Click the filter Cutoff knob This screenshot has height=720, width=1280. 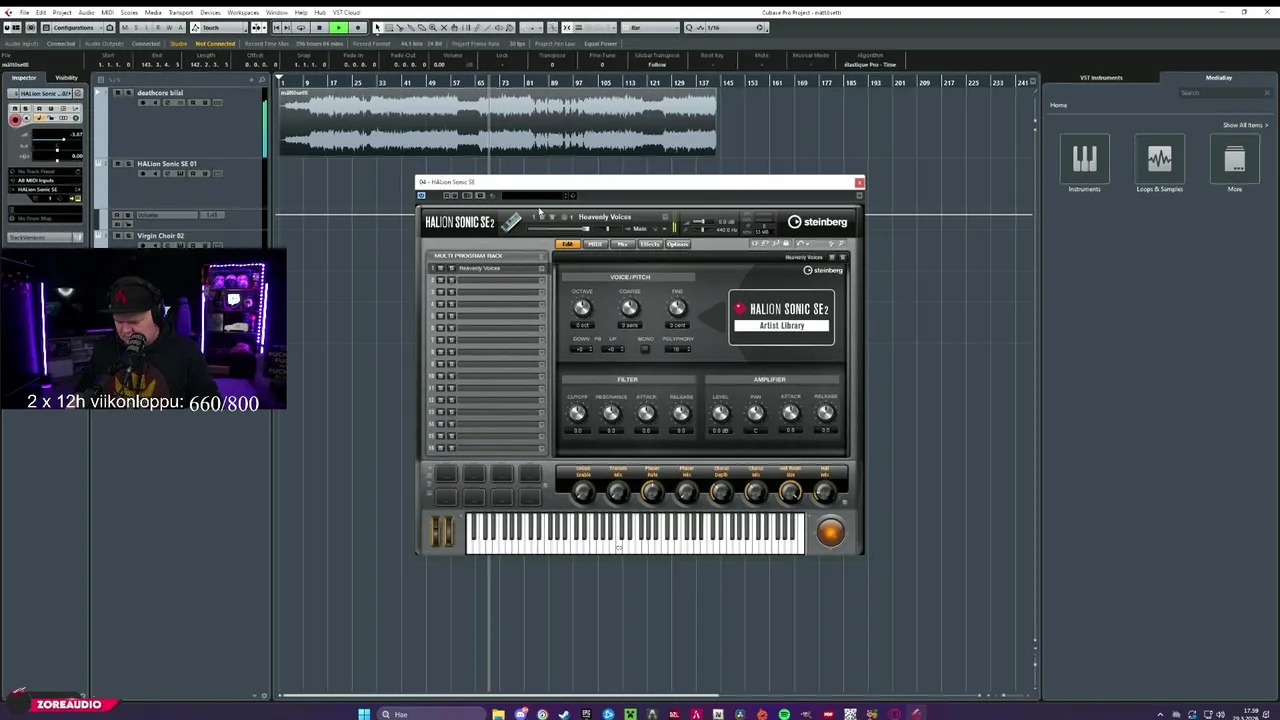[x=577, y=413]
